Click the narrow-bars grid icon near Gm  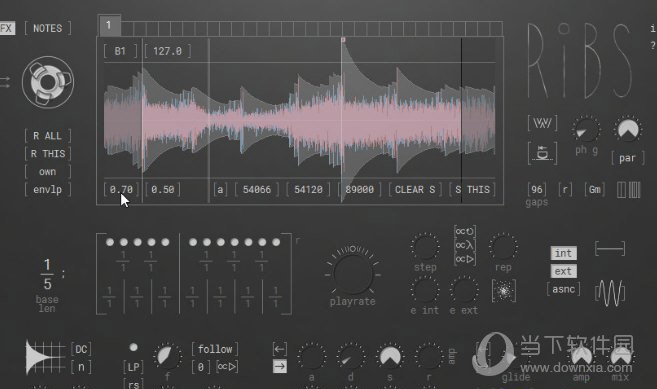pyautogui.click(x=634, y=190)
